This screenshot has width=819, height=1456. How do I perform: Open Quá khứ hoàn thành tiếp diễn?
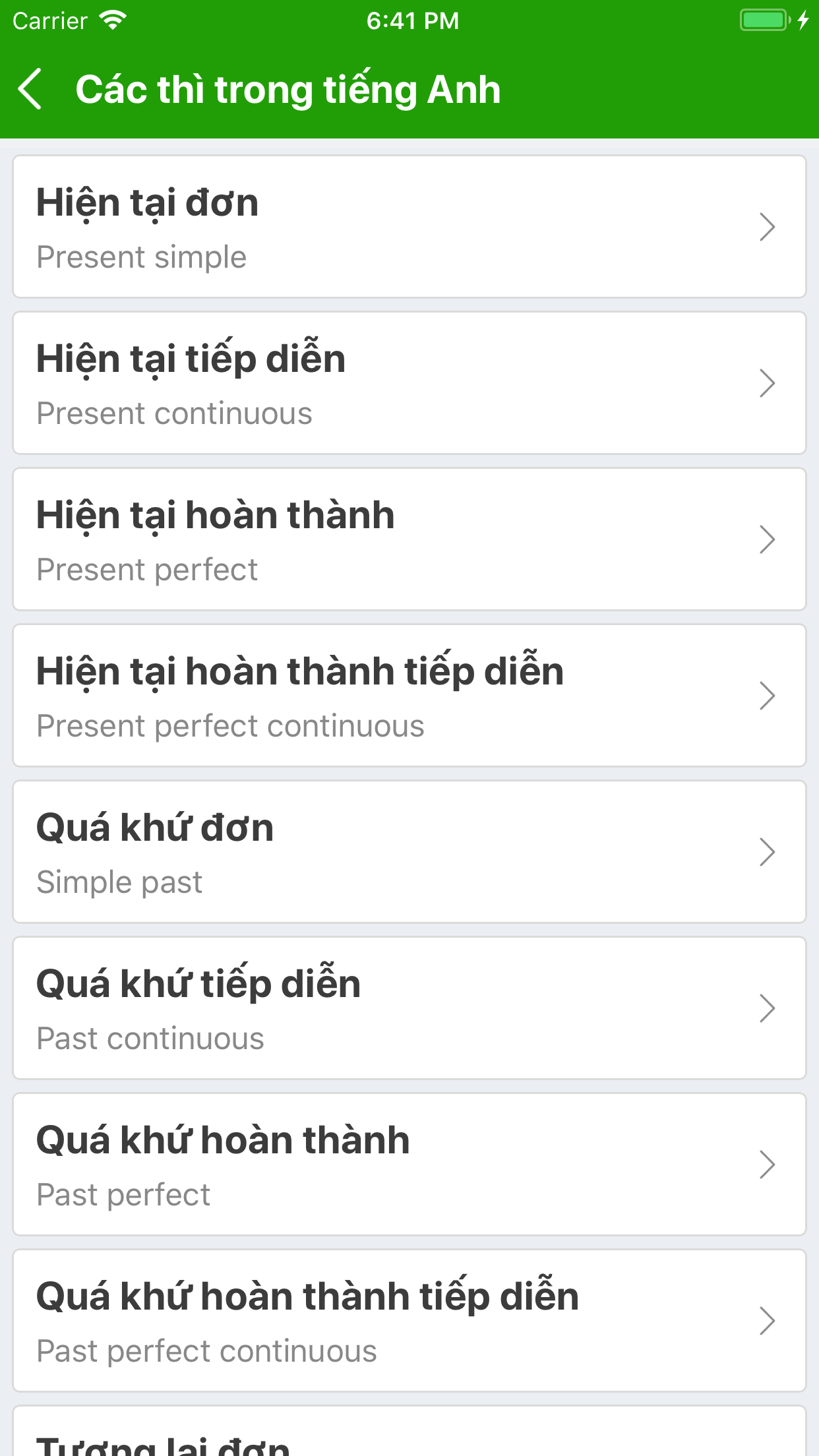(307, 1296)
